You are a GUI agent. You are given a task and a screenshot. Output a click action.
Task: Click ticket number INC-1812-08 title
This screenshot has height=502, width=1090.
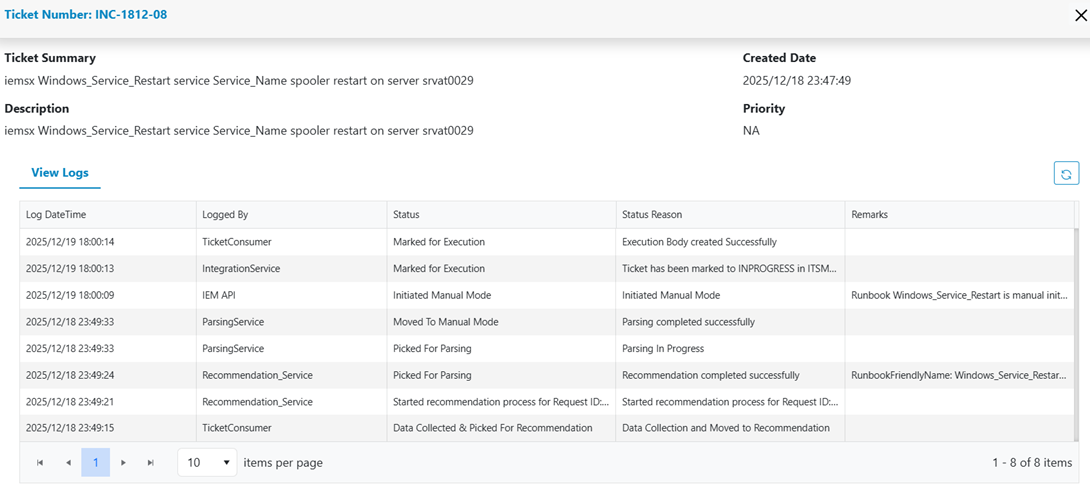coord(86,15)
